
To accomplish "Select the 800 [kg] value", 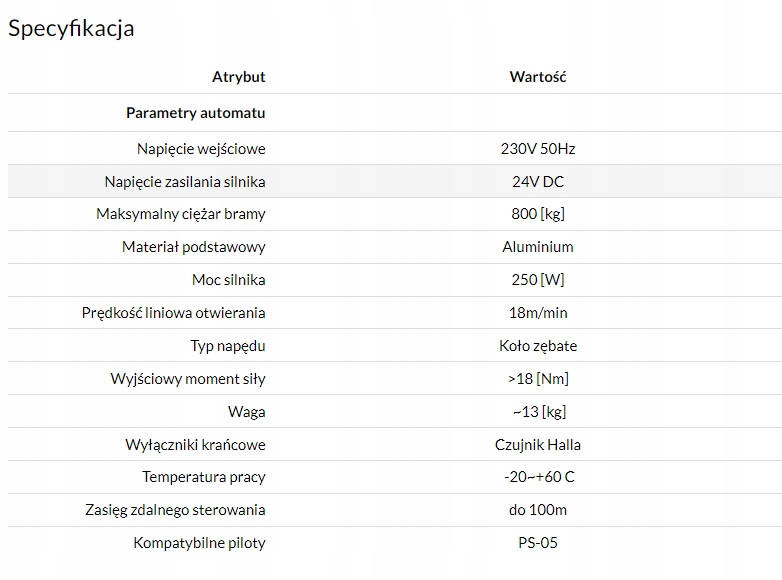I will tap(538, 214).
